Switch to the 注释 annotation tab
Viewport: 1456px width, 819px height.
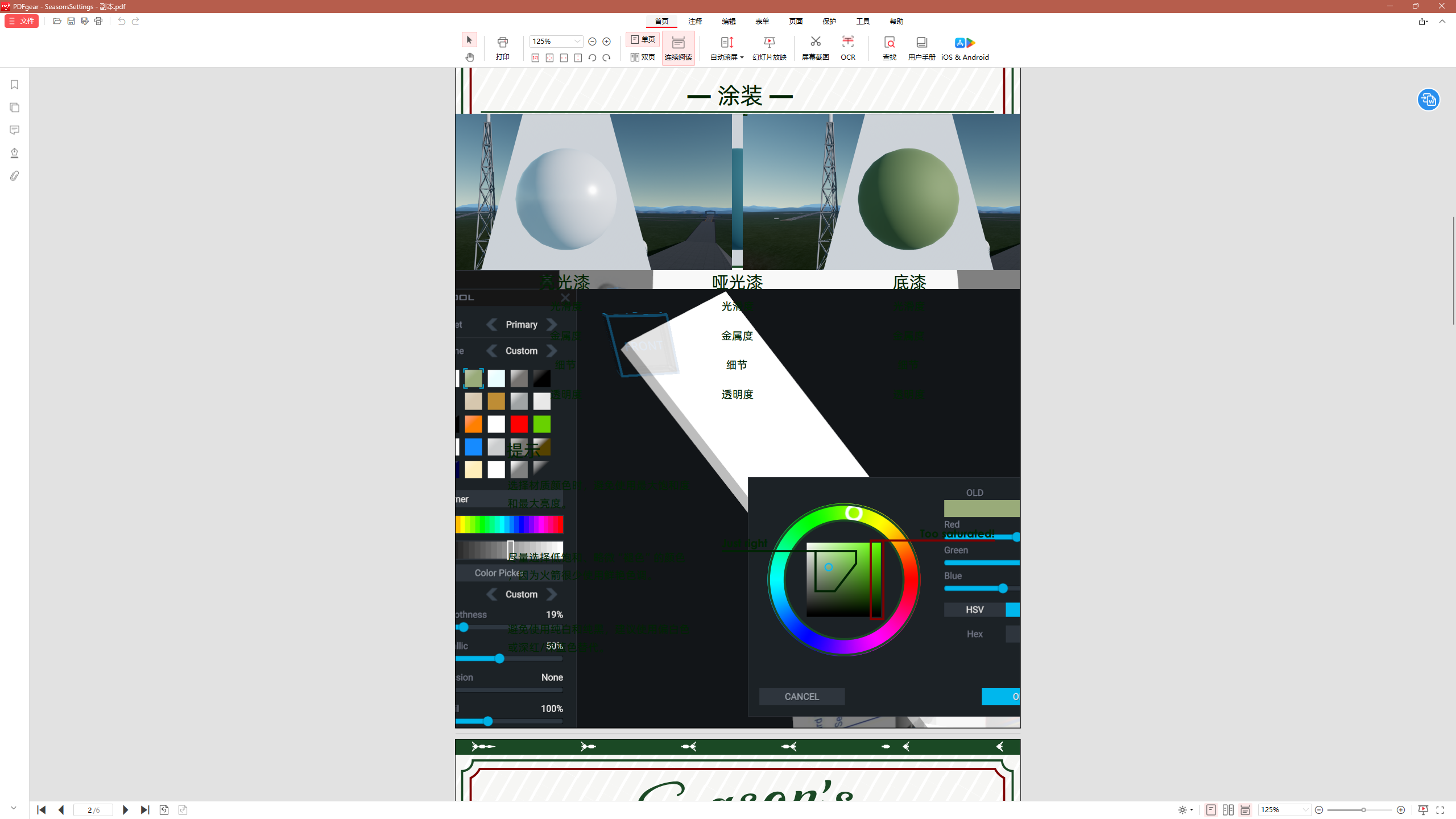click(695, 21)
